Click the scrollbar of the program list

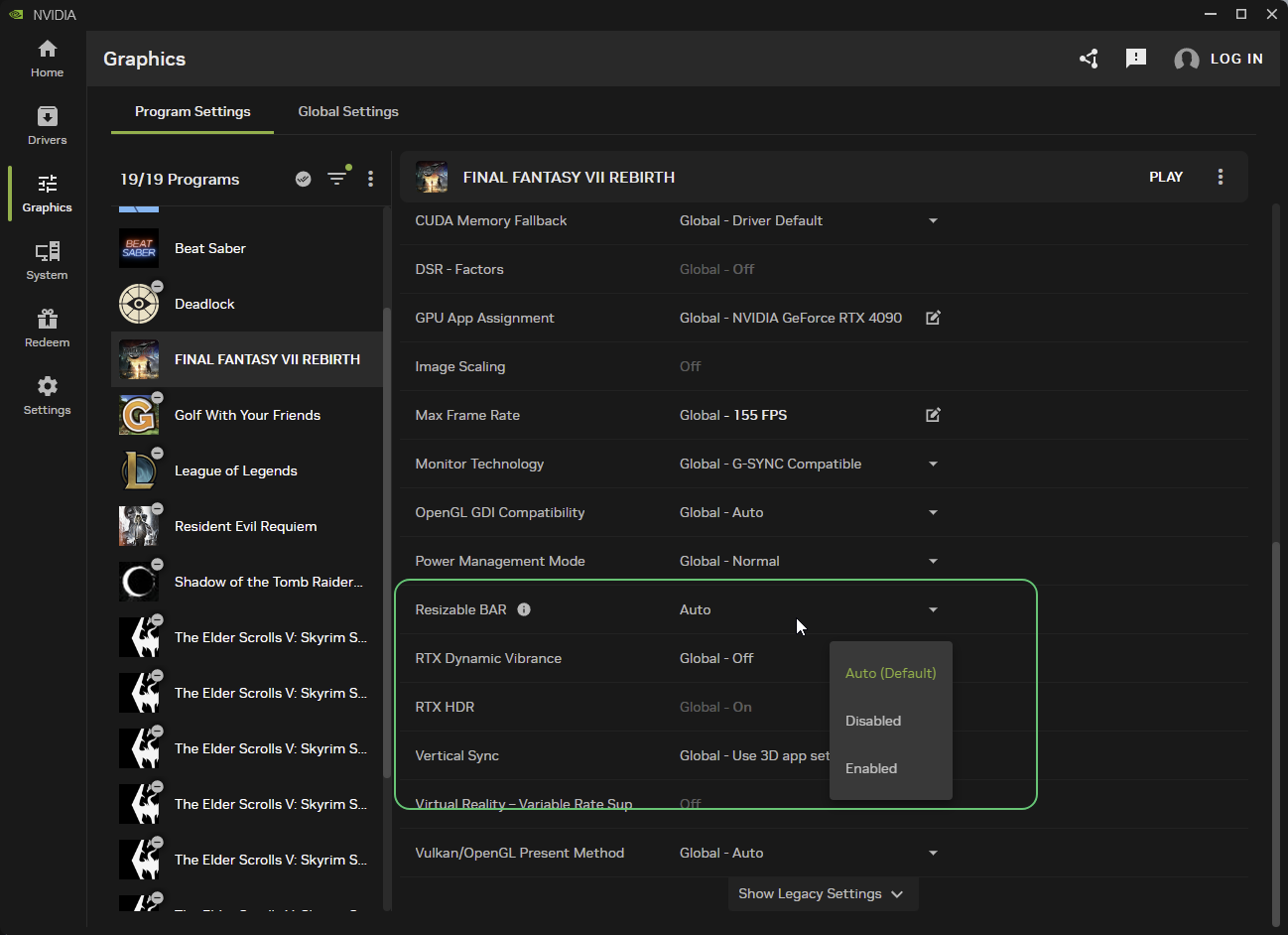point(387,542)
